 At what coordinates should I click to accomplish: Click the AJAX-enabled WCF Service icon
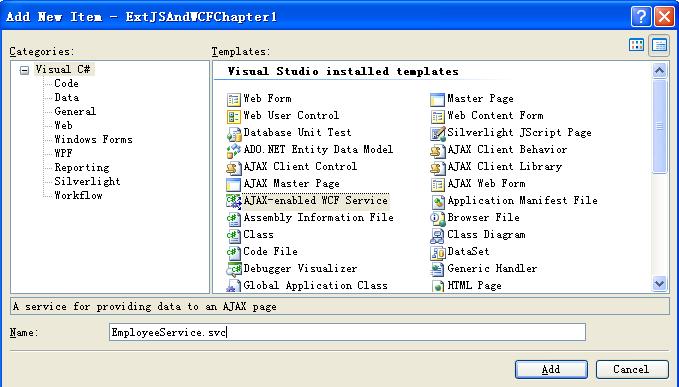pos(234,201)
